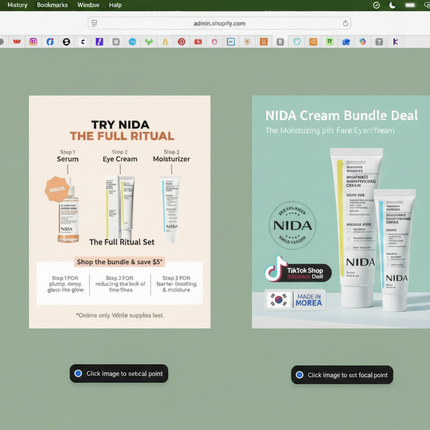430x430 pixels.
Task: Click the page settings icon in address bar
Action: (94, 23)
